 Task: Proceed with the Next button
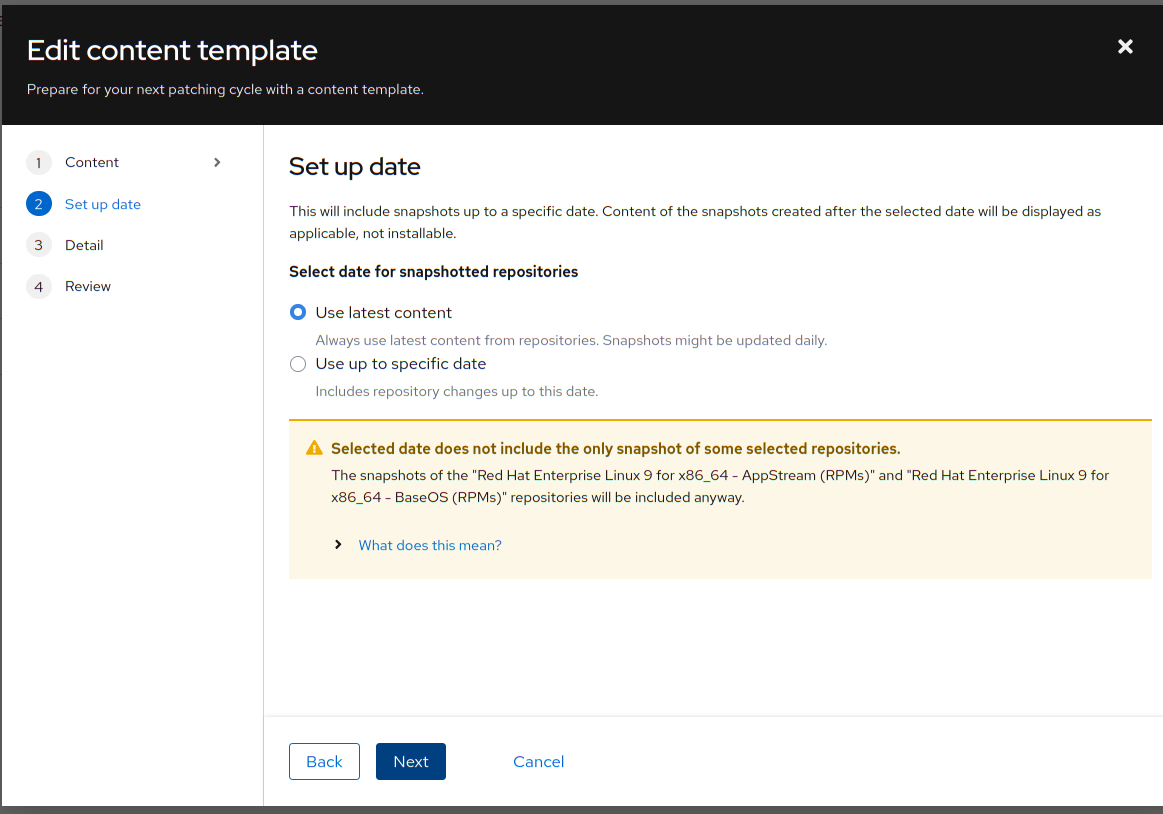pos(411,761)
